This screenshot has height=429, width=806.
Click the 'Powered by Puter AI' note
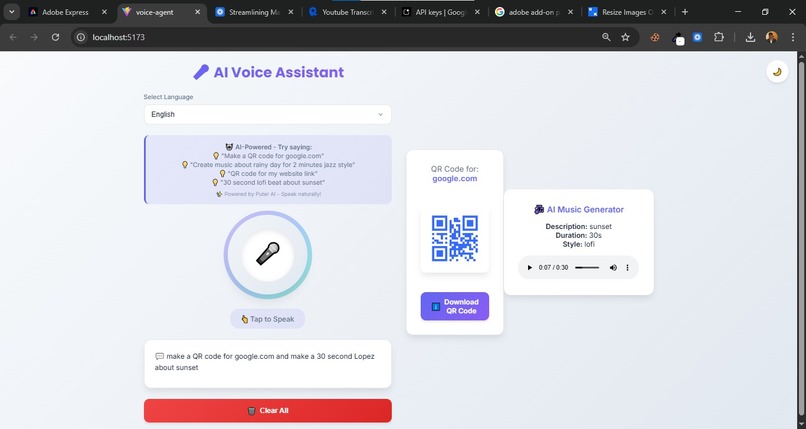point(268,194)
